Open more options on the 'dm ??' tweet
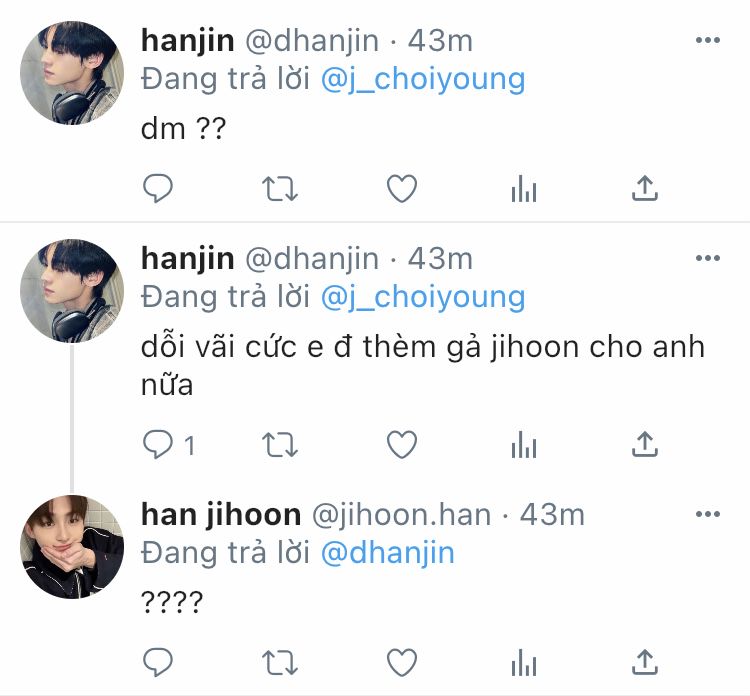The width and height of the screenshot is (750, 696). coord(708,40)
